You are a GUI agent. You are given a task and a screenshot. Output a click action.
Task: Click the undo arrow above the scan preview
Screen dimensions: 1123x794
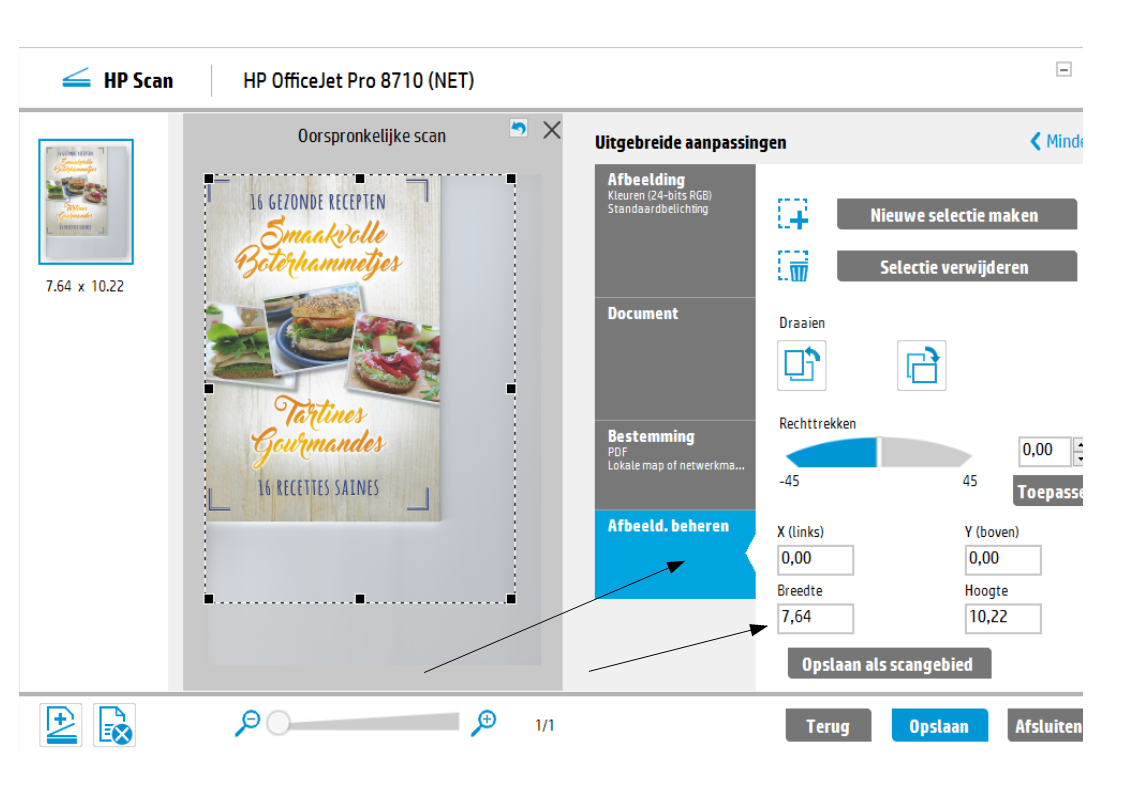click(518, 129)
